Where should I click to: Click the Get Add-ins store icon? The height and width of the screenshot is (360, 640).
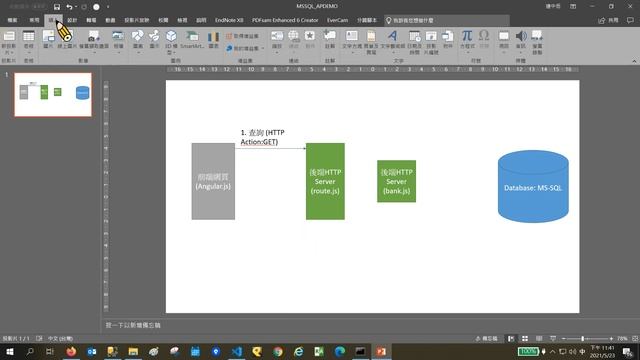pyautogui.click(x=229, y=36)
